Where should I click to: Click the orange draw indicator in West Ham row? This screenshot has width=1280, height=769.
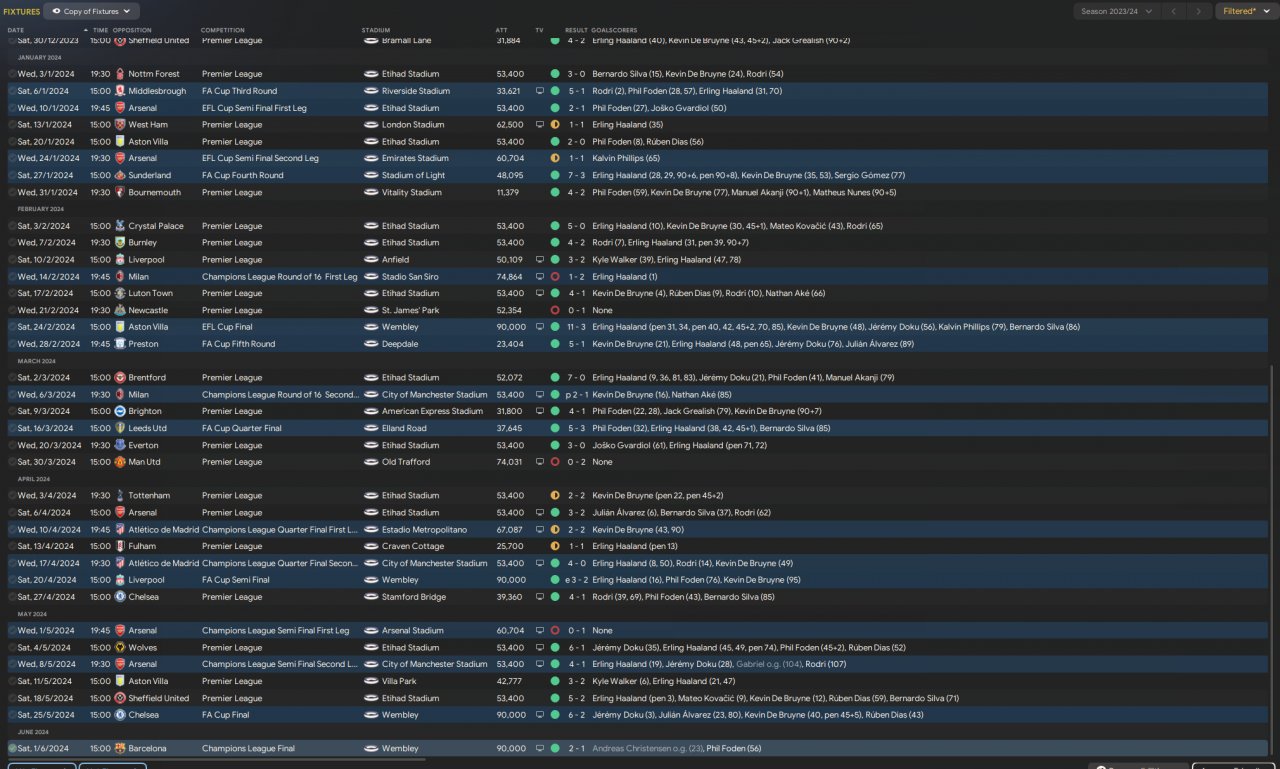coord(555,125)
